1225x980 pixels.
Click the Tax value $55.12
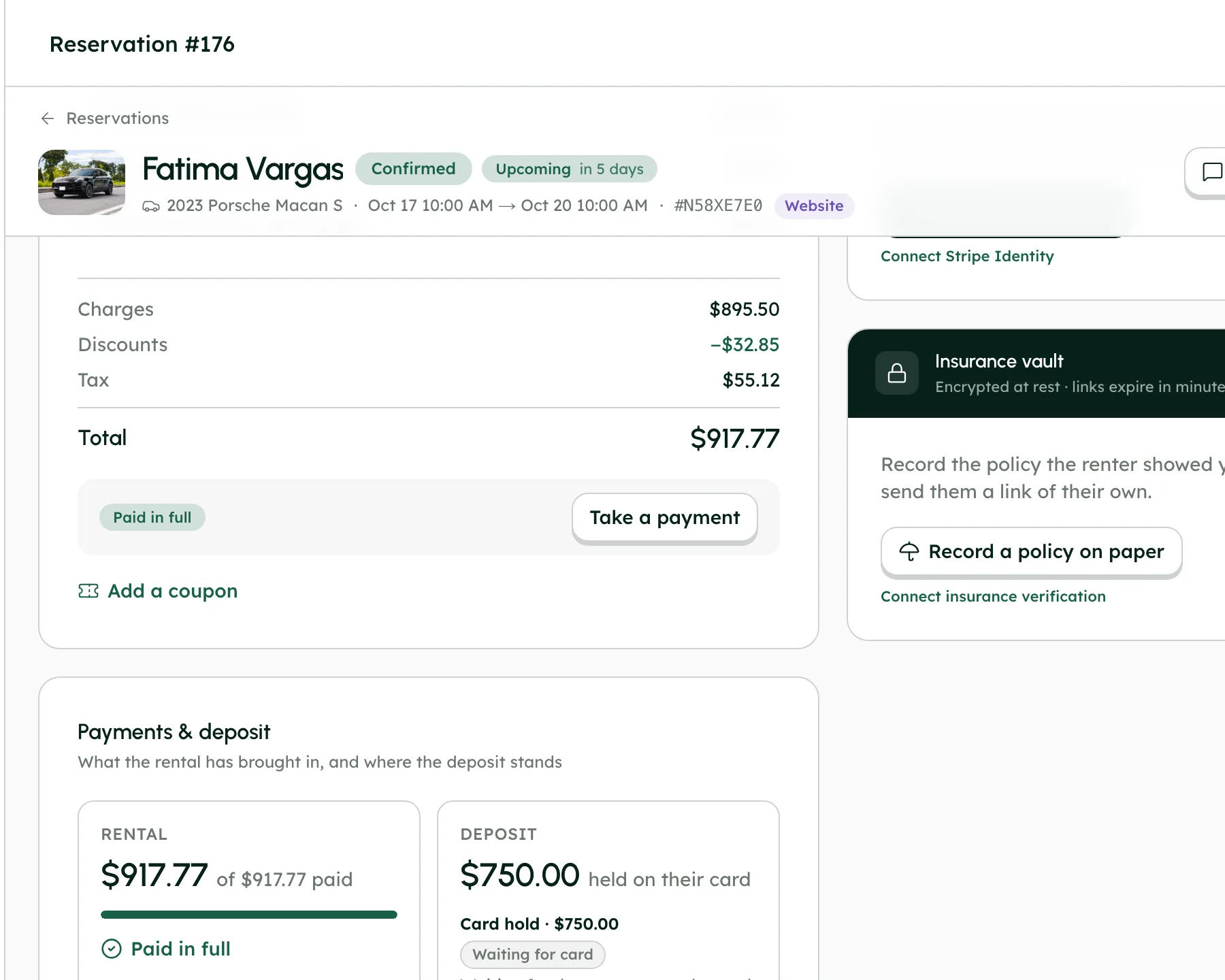(x=751, y=380)
